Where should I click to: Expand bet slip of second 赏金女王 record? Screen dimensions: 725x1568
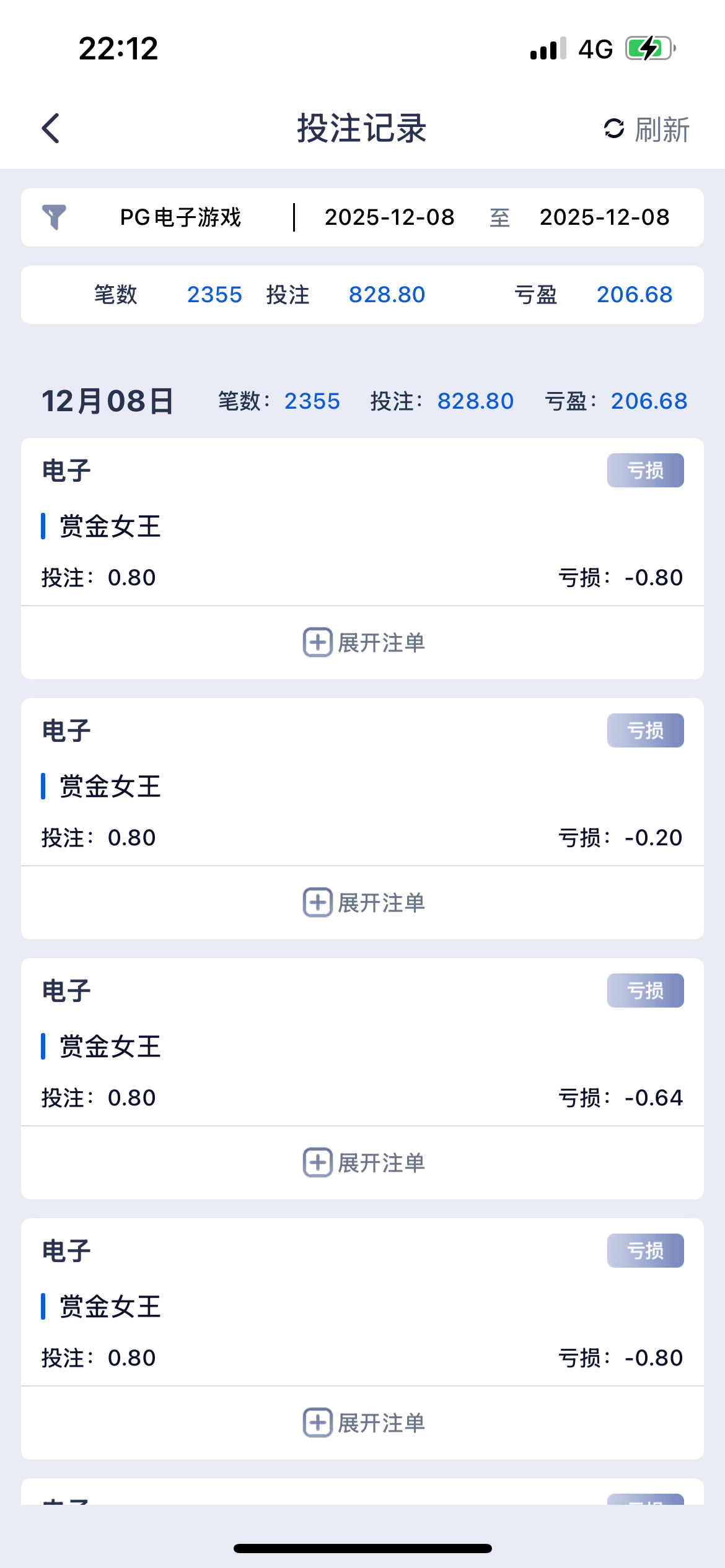coord(363,902)
